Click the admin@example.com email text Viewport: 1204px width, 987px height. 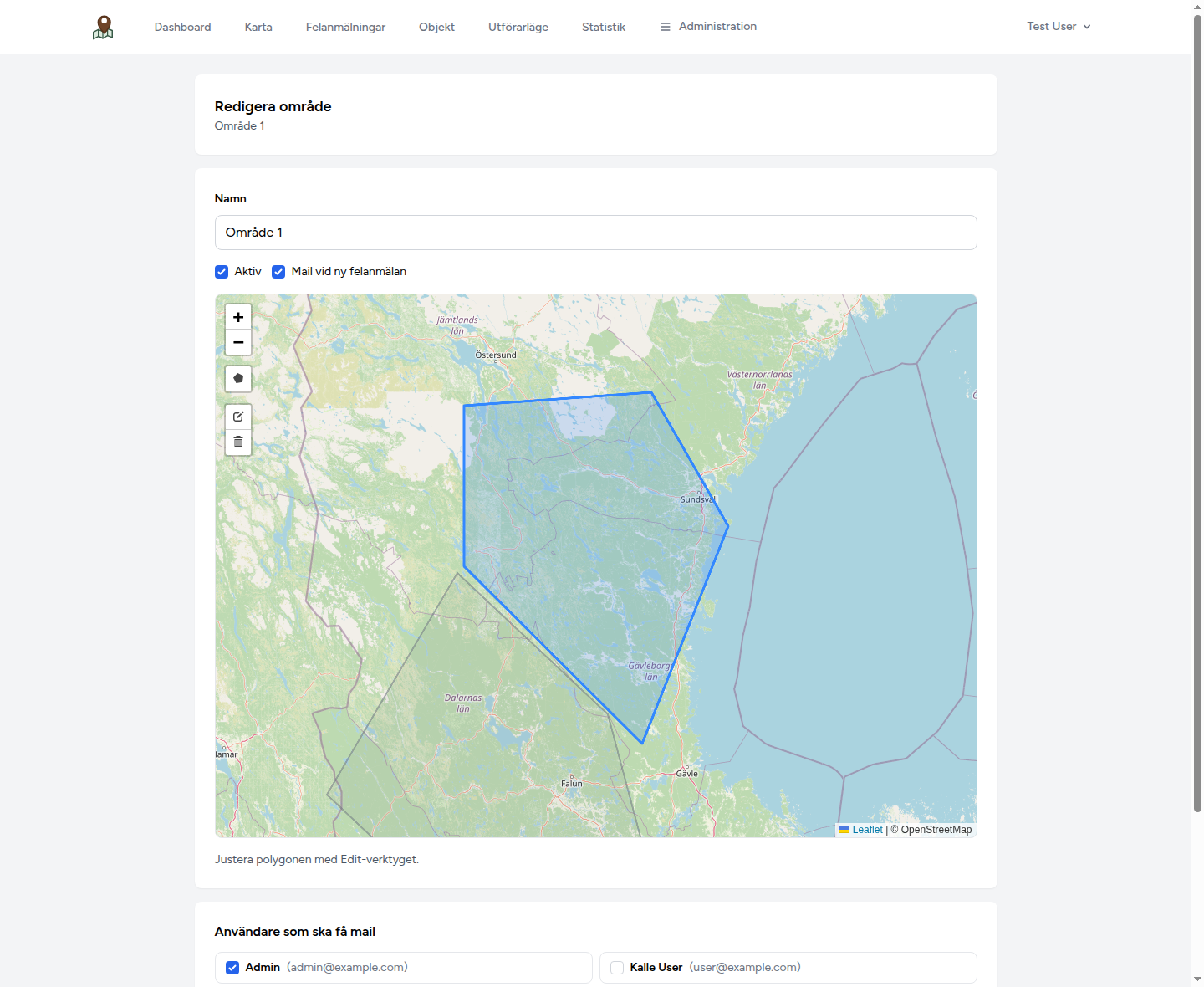pos(347,967)
